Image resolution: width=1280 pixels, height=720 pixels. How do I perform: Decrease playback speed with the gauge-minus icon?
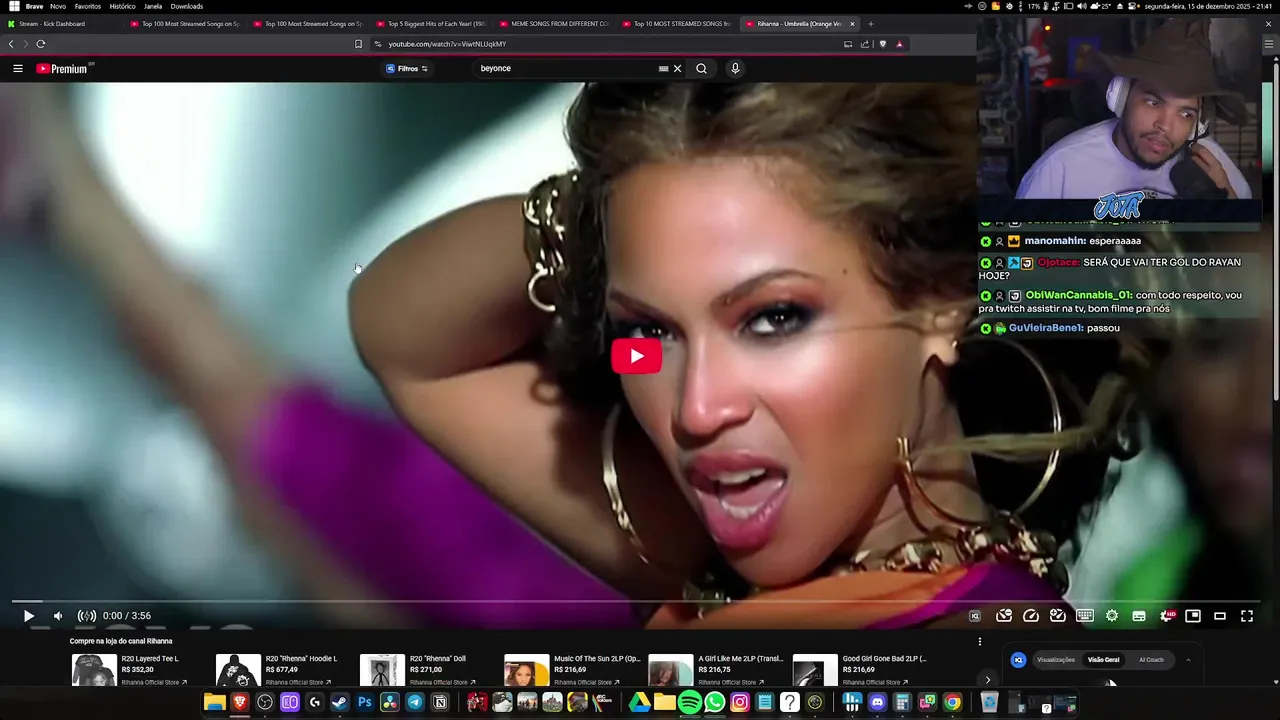pos(1004,616)
